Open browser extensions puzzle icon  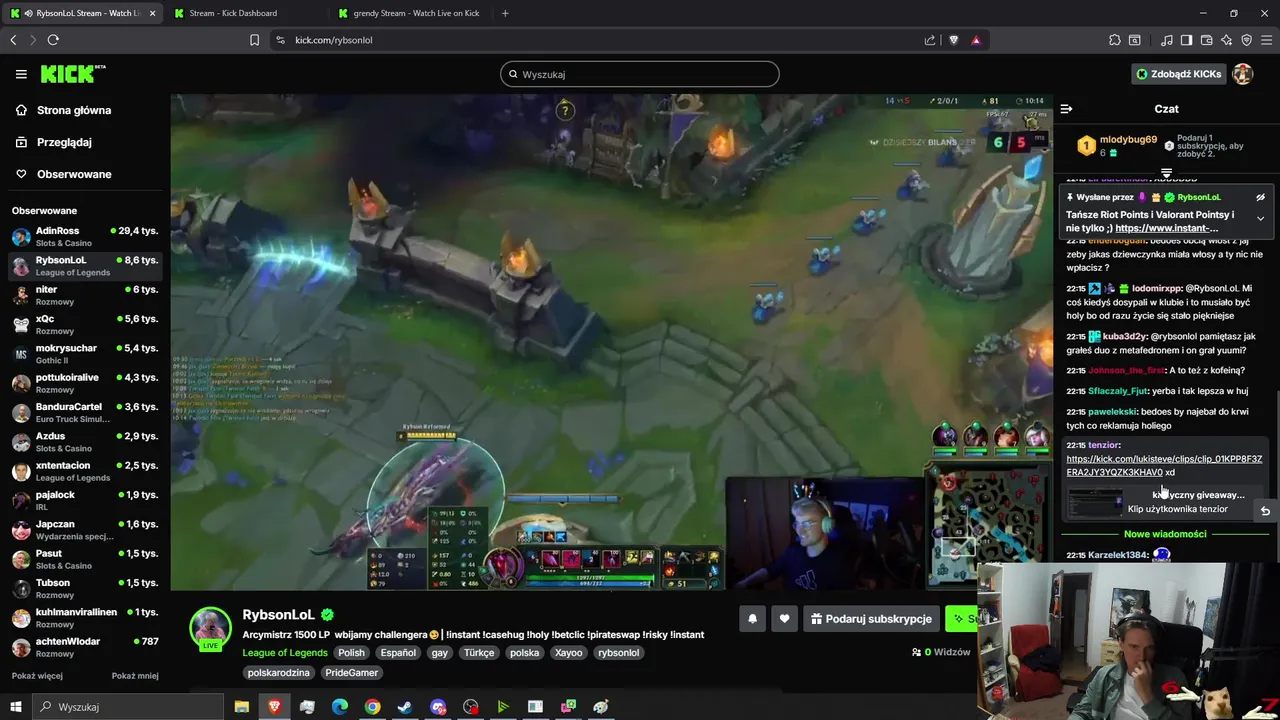tap(1115, 40)
